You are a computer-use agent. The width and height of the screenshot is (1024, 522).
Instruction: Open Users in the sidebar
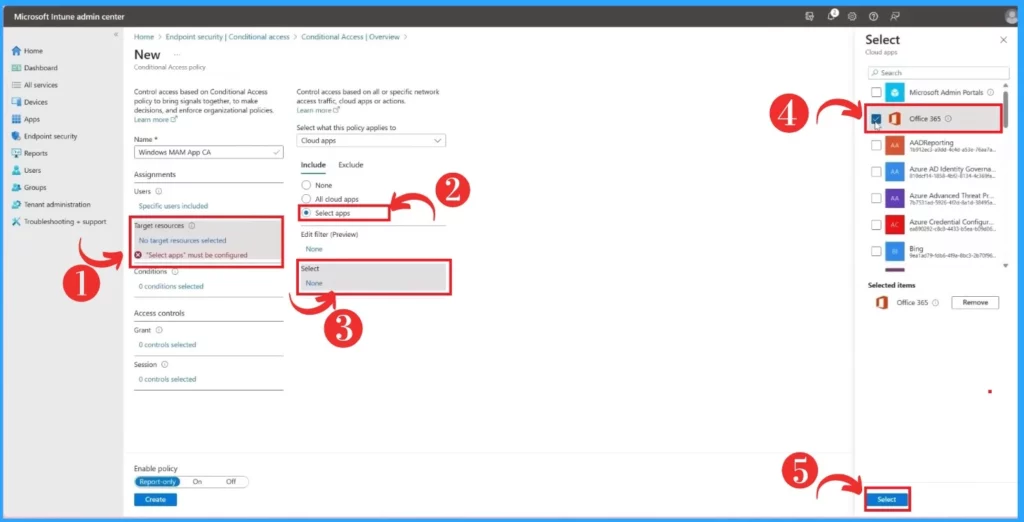pos(27,170)
